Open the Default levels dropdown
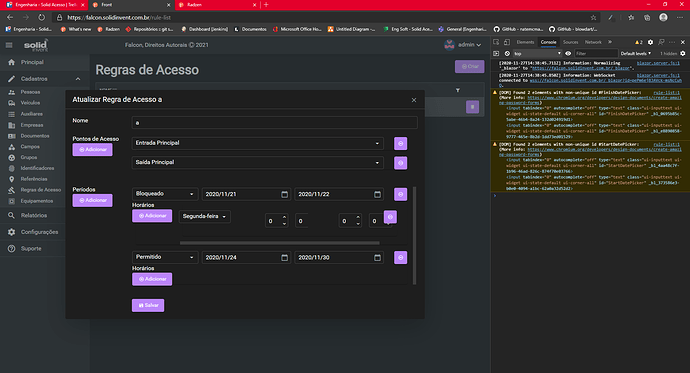The width and height of the screenshot is (690, 373). [635, 53]
